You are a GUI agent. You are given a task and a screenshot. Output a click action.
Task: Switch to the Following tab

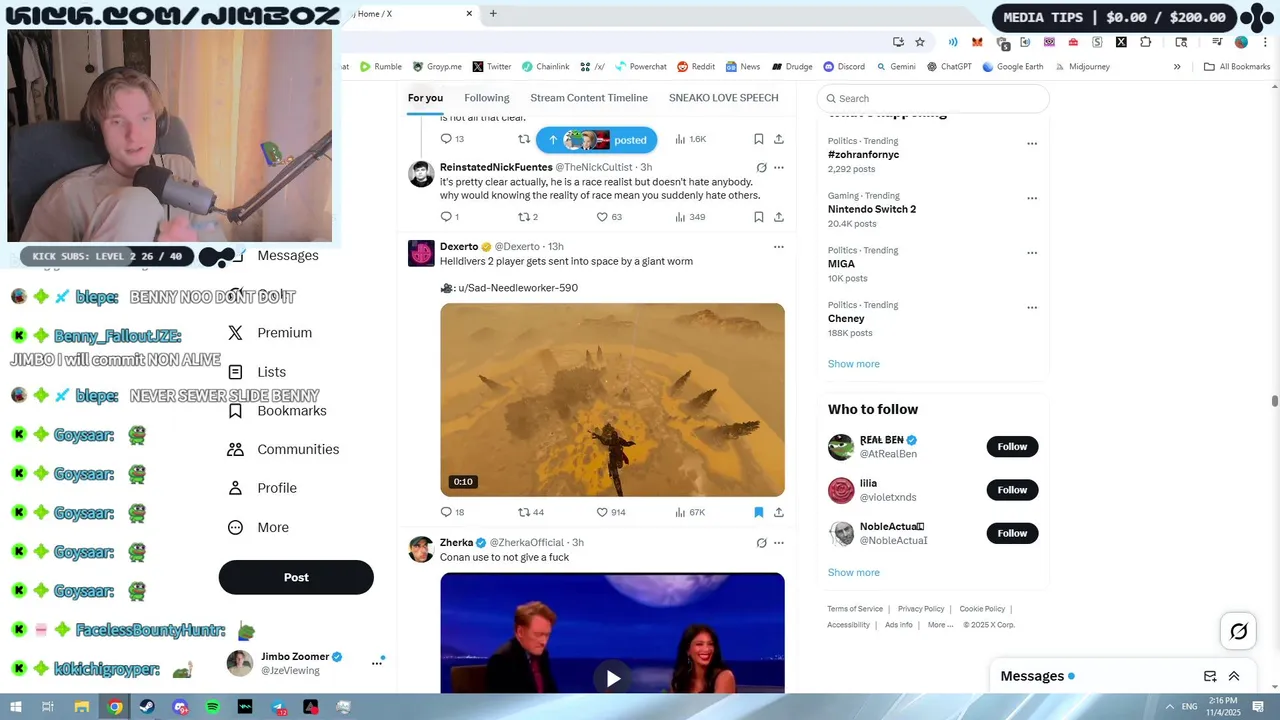click(x=487, y=98)
